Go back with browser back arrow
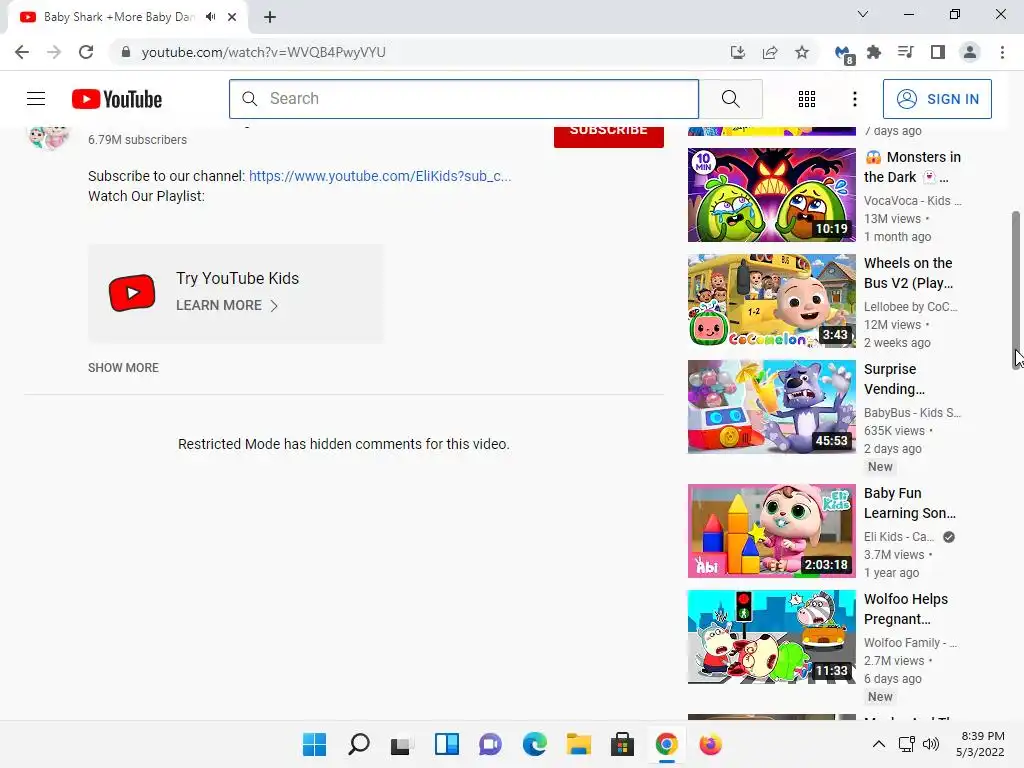The image size is (1024, 768). pyautogui.click(x=22, y=52)
